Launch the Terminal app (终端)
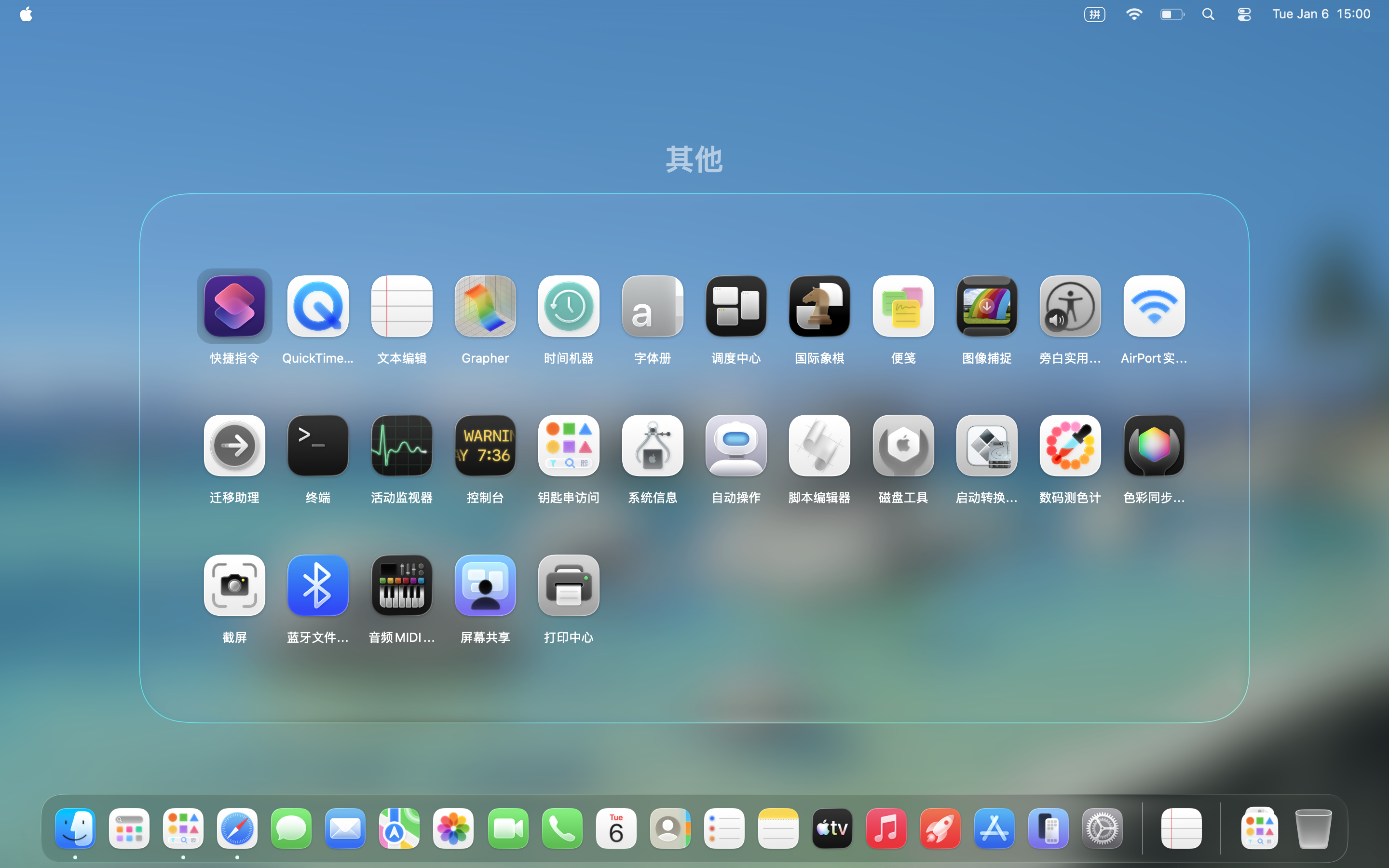The height and width of the screenshot is (868, 1389). (317, 446)
